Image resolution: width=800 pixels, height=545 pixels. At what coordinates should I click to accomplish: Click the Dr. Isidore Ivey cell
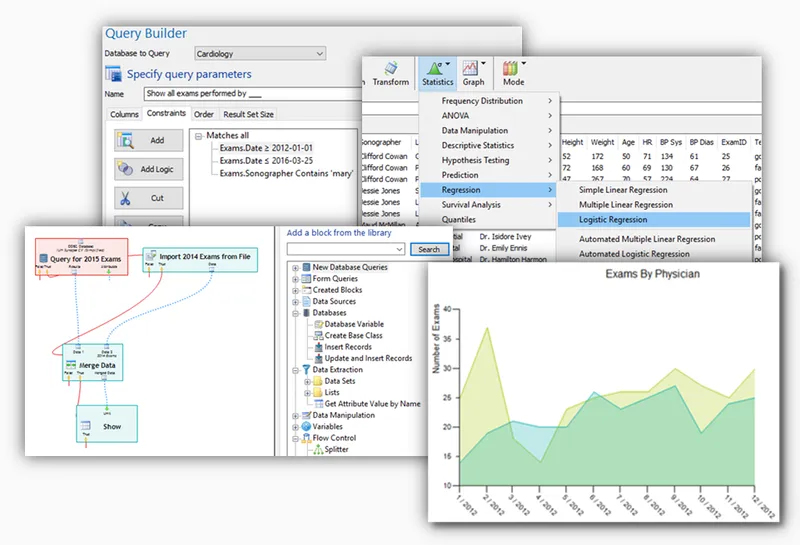click(x=505, y=237)
